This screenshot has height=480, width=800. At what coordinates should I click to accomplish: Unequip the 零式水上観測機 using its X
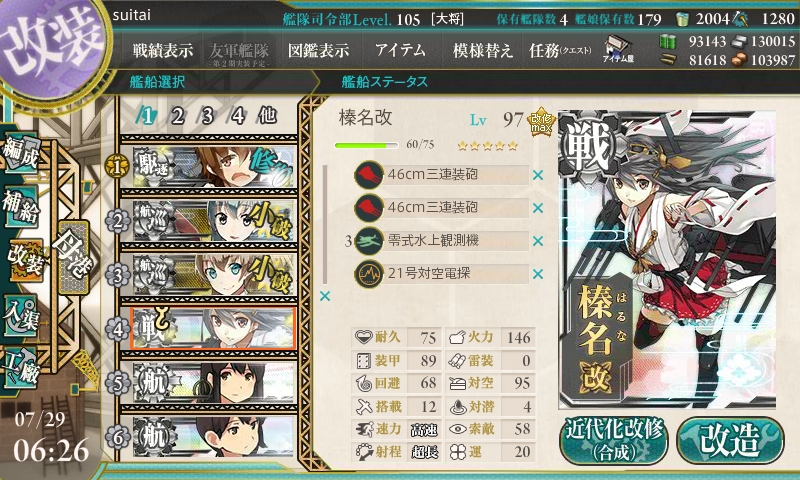click(538, 241)
